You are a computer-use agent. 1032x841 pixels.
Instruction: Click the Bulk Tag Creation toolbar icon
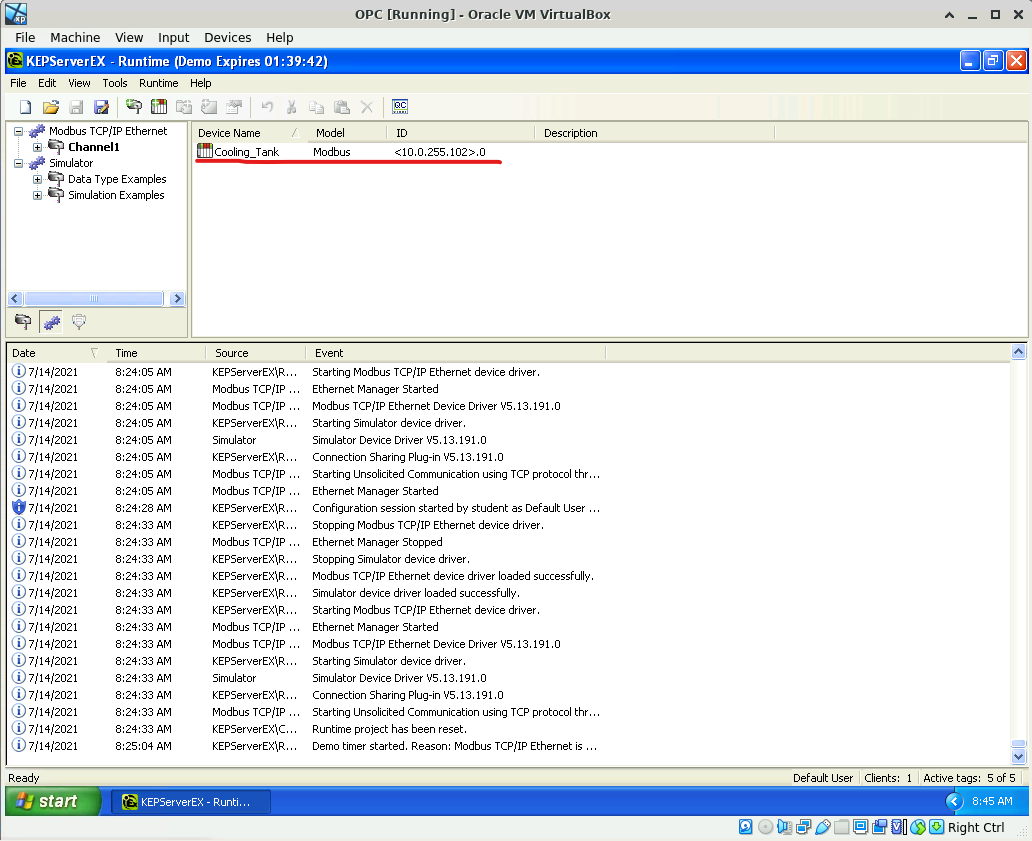point(234,107)
